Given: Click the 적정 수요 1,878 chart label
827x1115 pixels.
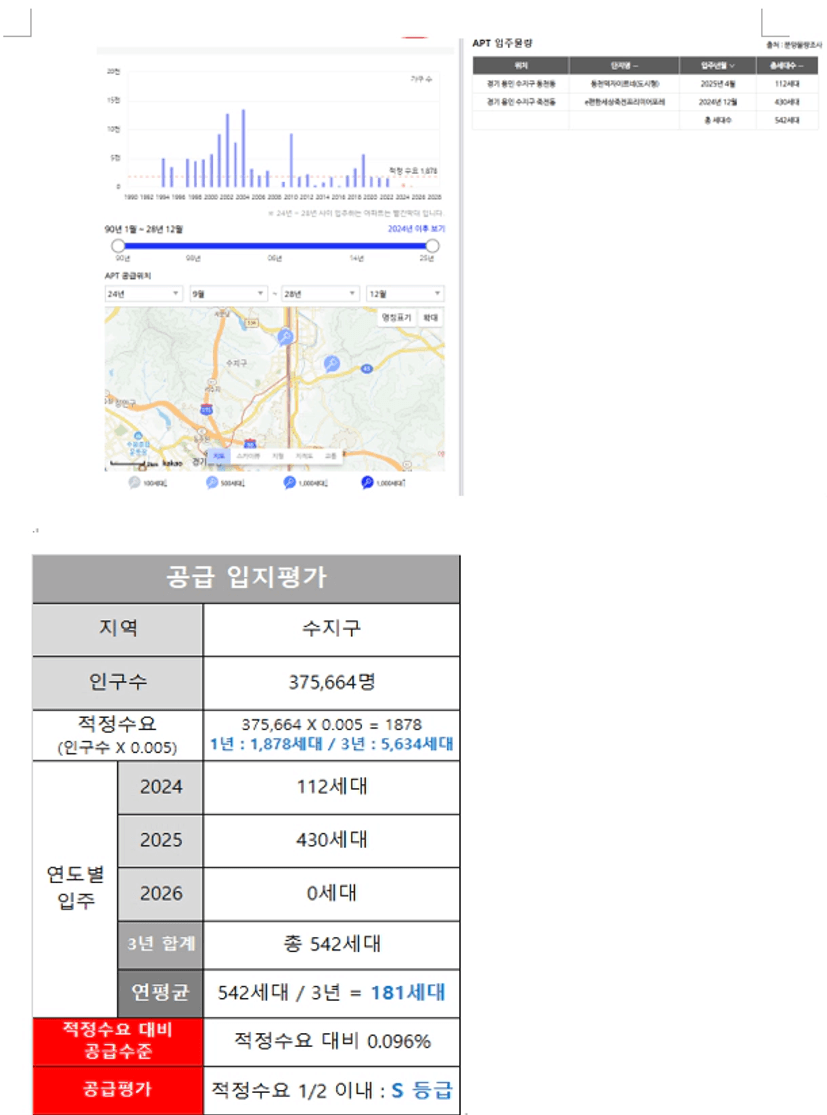Looking at the screenshot, I should pyautogui.click(x=413, y=171).
